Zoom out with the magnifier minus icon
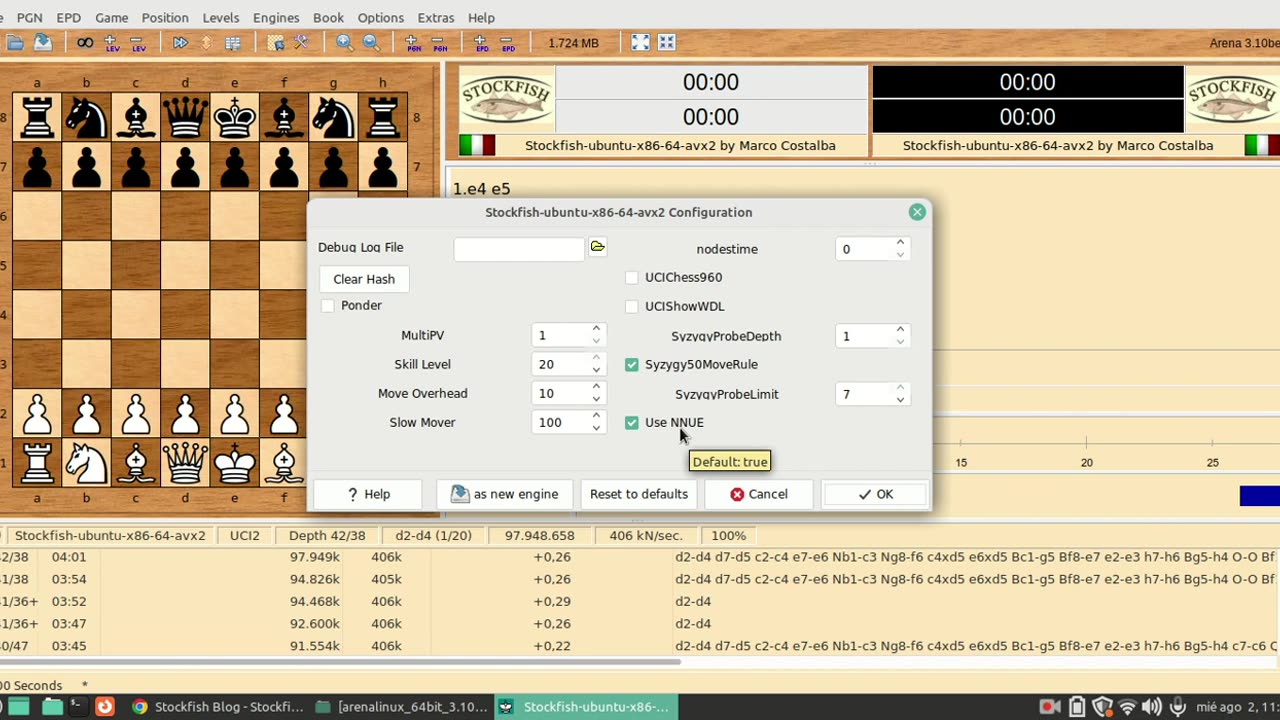This screenshot has height=720, width=1280. pyautogui.click(x=371, y=43)
